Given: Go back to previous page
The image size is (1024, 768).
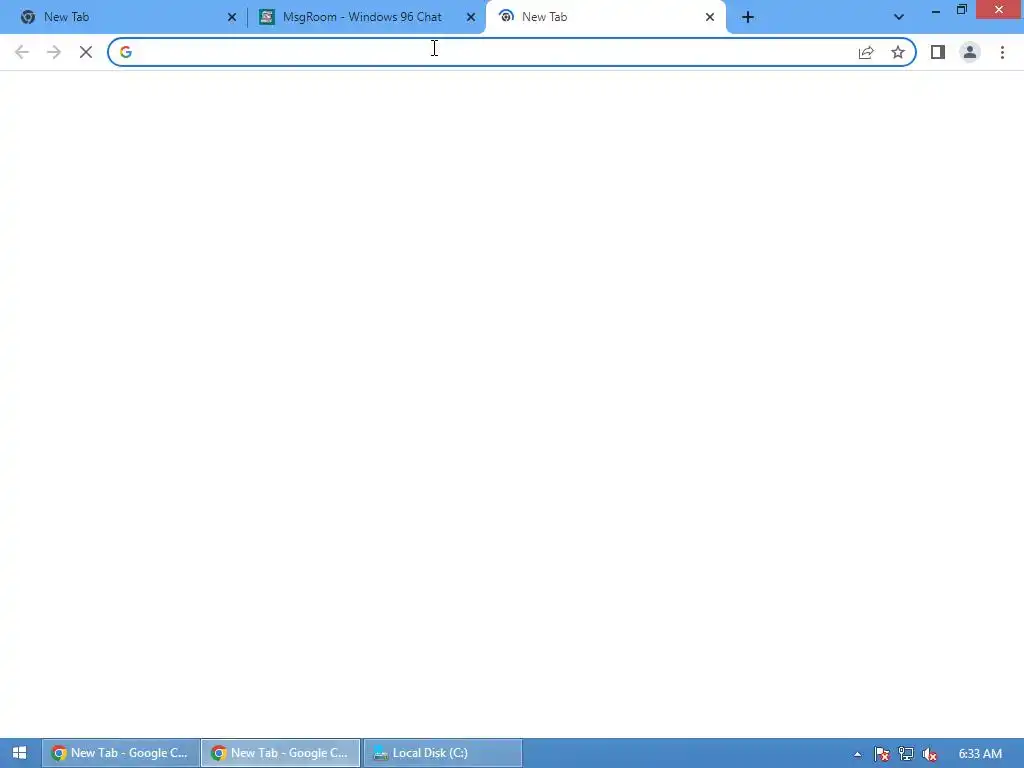Looking at the screenshot, I should (22, 52).
